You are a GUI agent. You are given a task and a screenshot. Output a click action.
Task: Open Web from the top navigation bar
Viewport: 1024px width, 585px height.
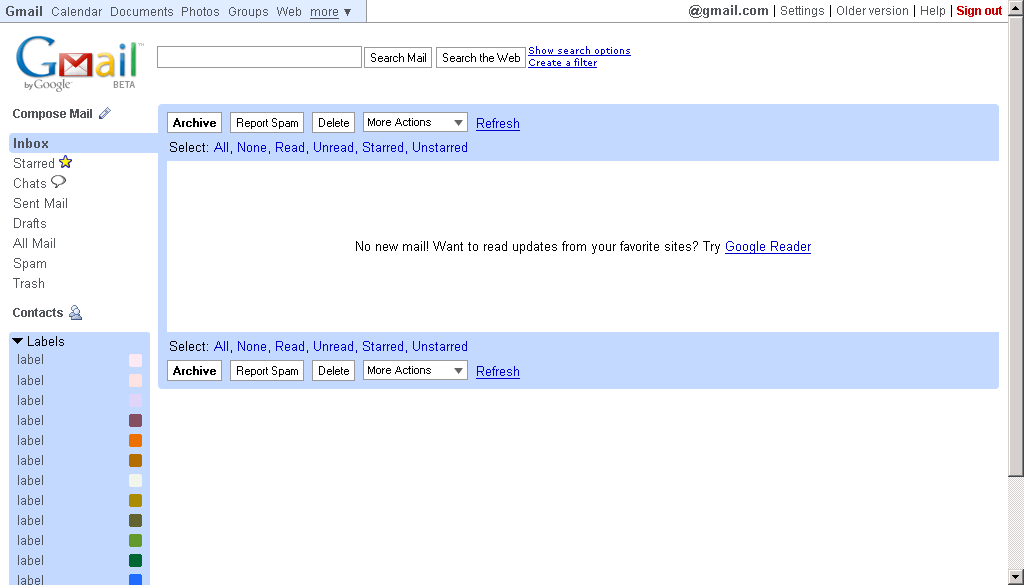[289, 12]
